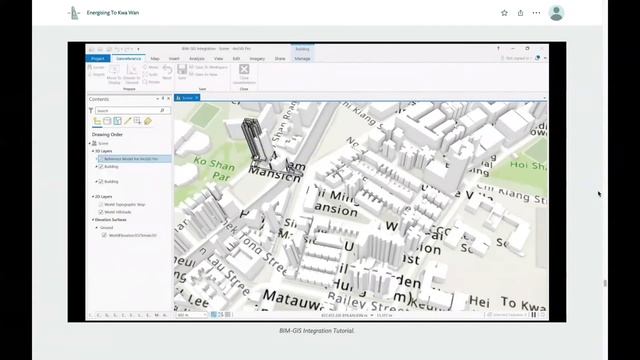Open the Edit ribbon tab

[x=236, y=59]
